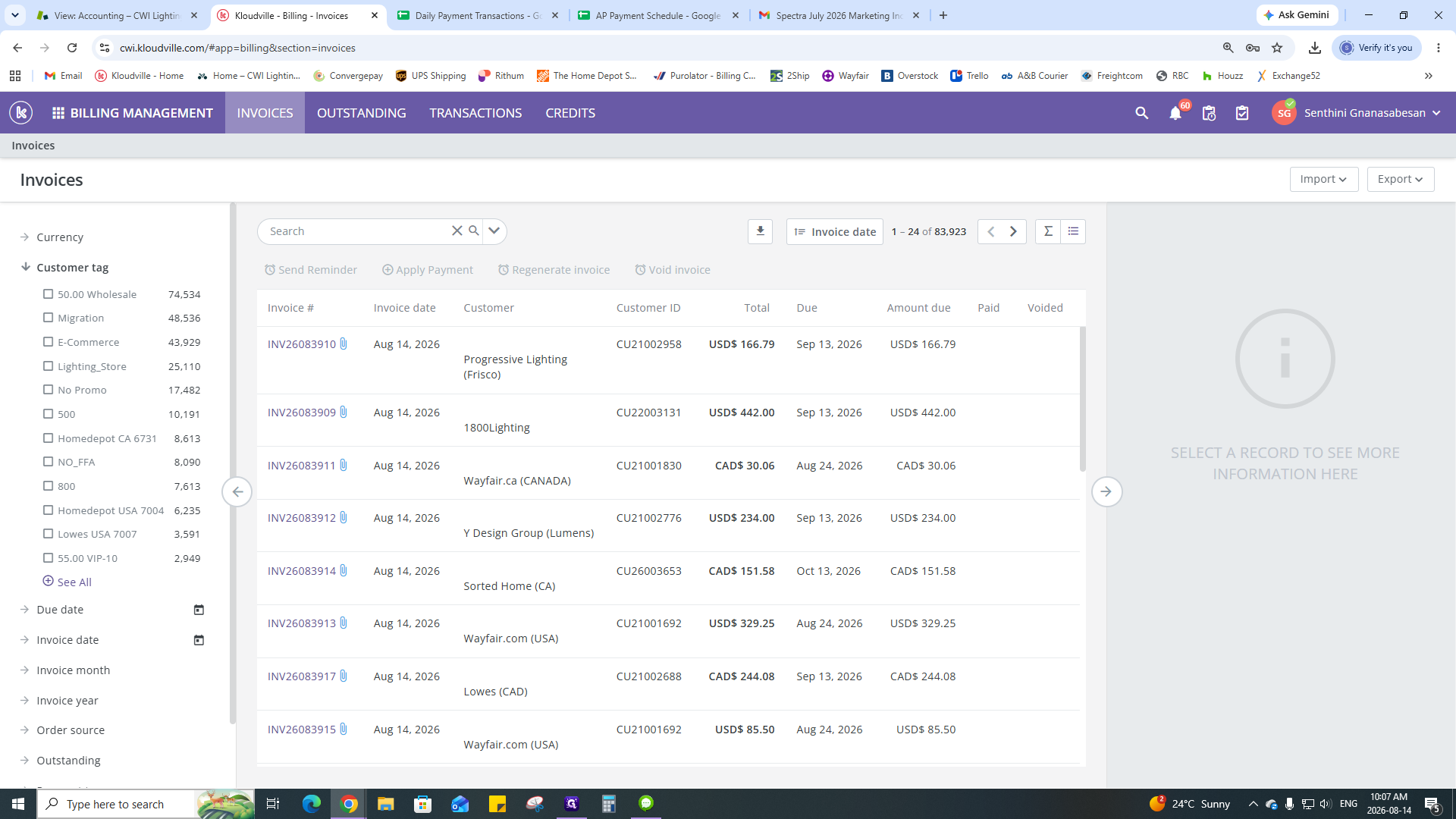Expand the Currency filter section
The height and width of the screenshot is (819, 1456).
click(52, 237)
